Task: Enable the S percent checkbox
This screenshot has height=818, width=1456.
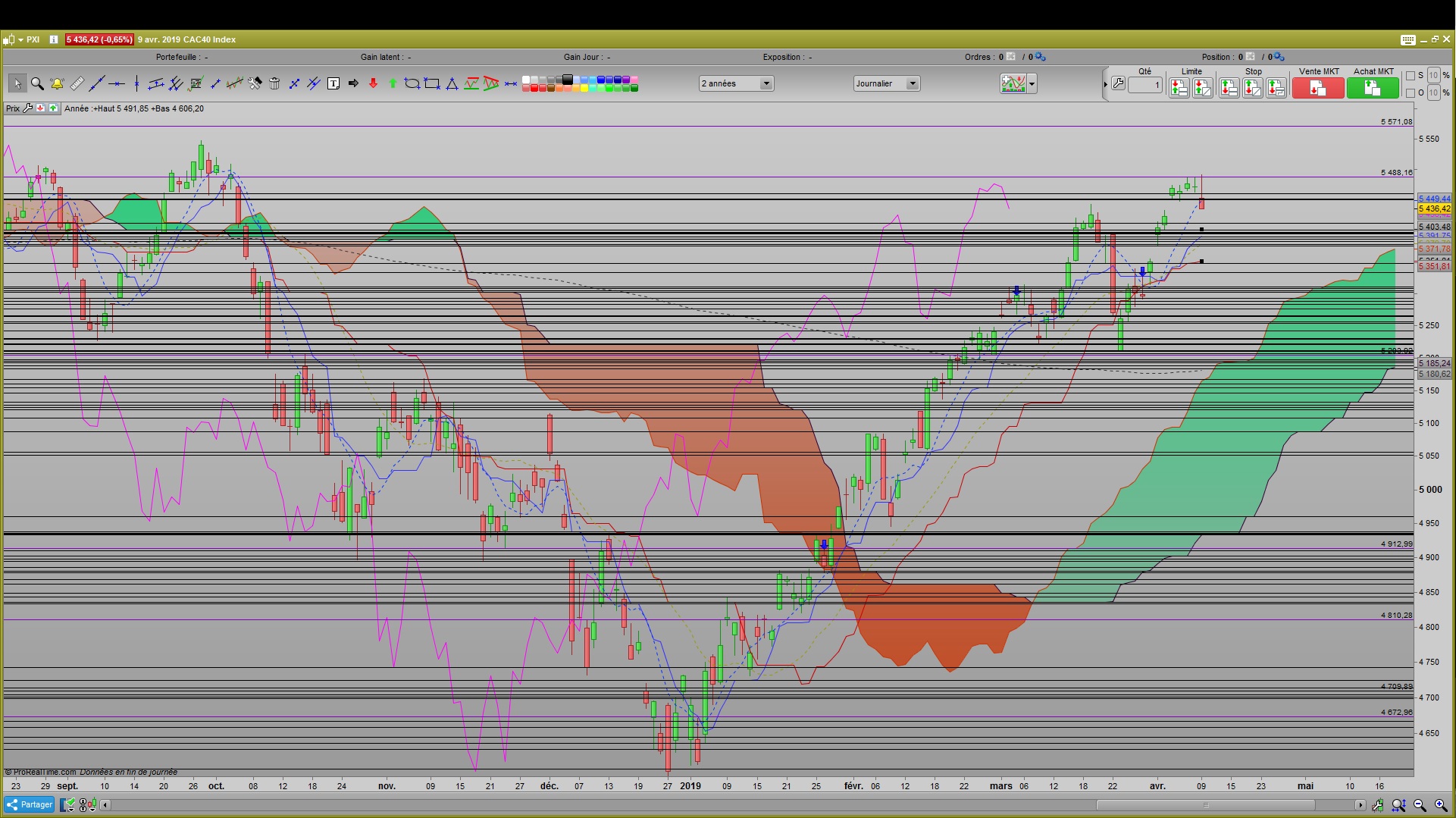Action: [1411, 76]
